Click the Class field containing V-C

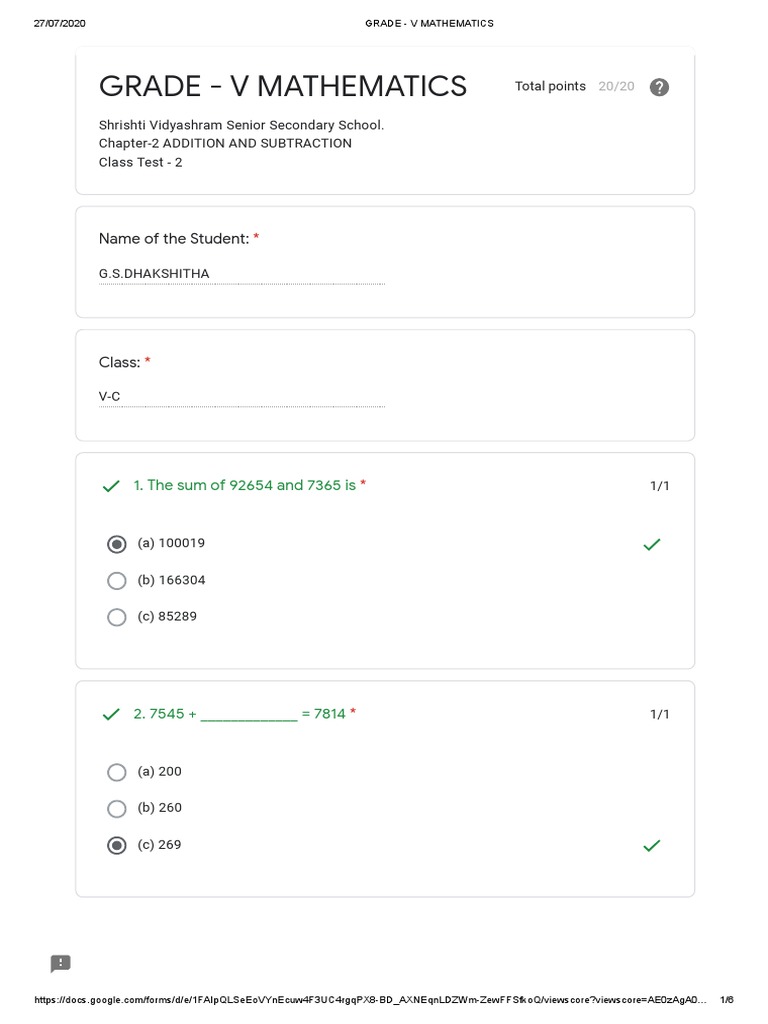(241, 397)
